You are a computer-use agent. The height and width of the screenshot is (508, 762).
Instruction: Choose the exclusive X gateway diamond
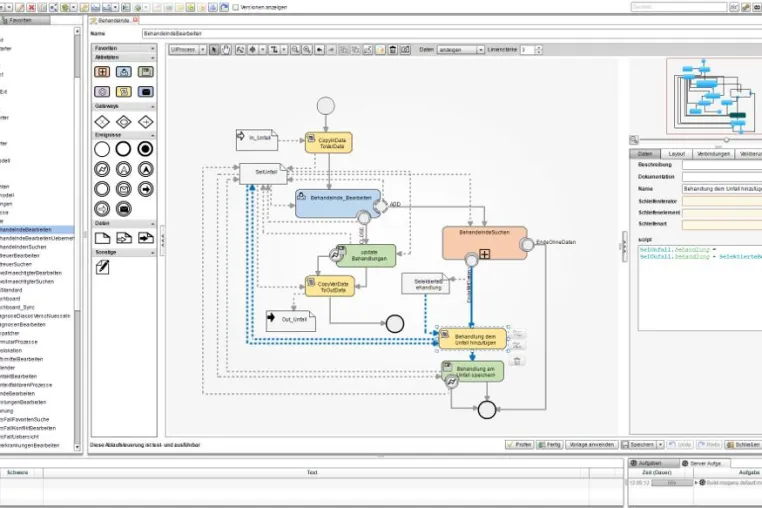coord(102,122)
